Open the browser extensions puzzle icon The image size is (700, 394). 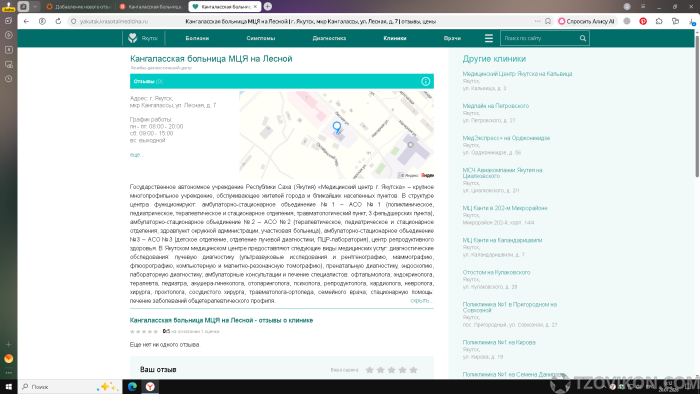point(659,21)
